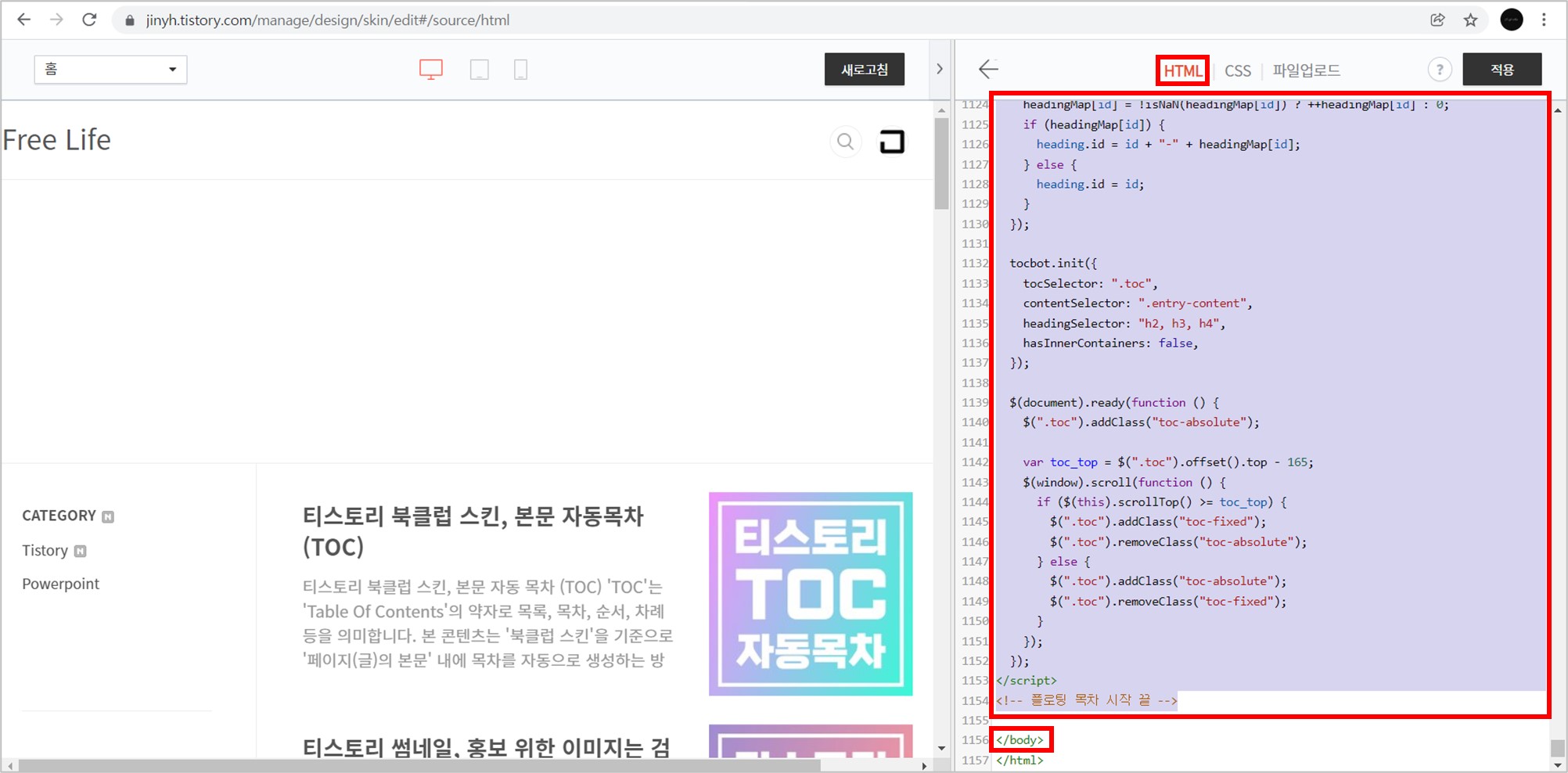
Task: Click the 새로고침 refresh button
Action: pyautogui.click(x=864, y=69)
